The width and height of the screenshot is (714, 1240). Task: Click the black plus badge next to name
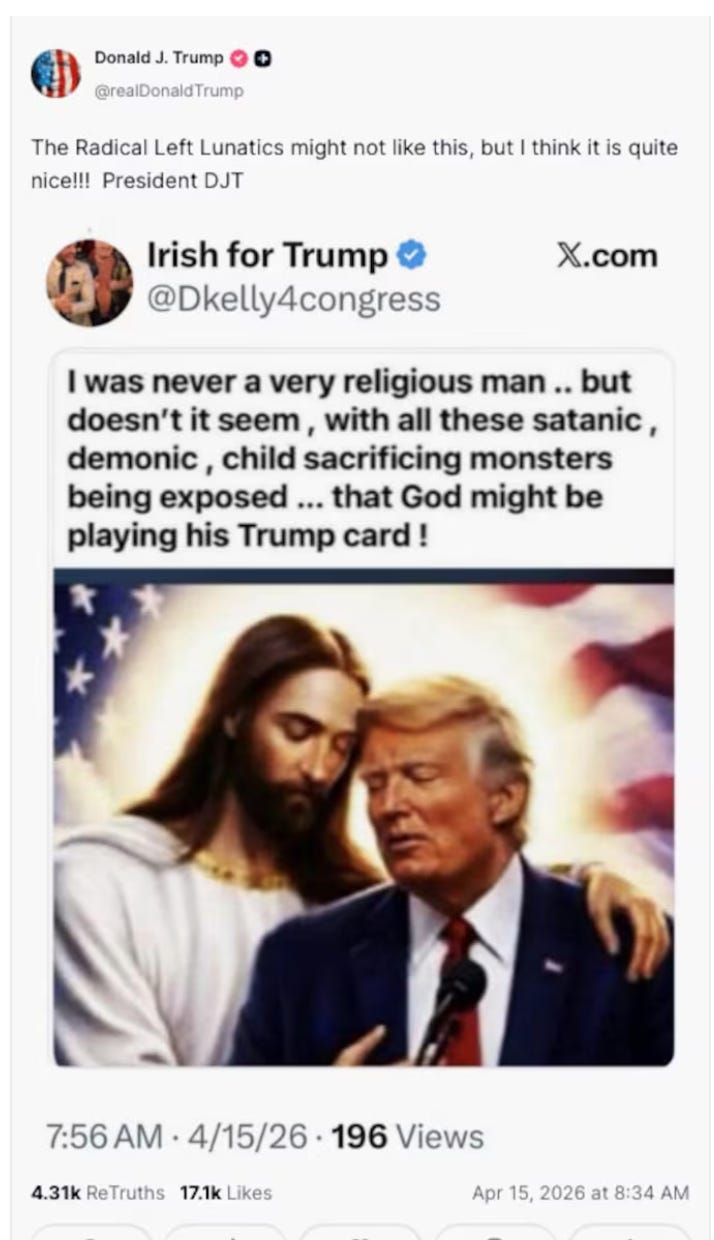pyautogui.click(x=263, y=59)
